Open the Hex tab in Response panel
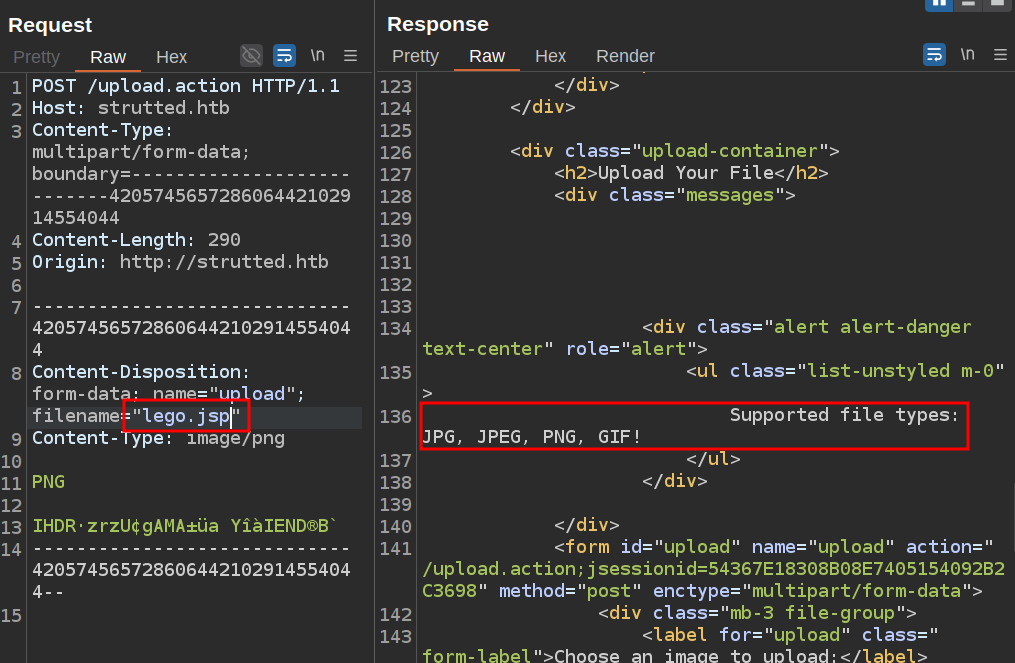Viewport: 1015px width, 663px height. 550,56
